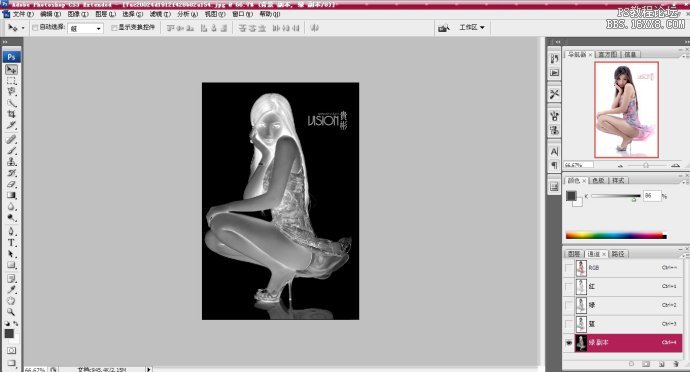Viewport: 690px width, 372px height.
Task: Click the Go to Bridge icon
Action: (x=444, y=28)
